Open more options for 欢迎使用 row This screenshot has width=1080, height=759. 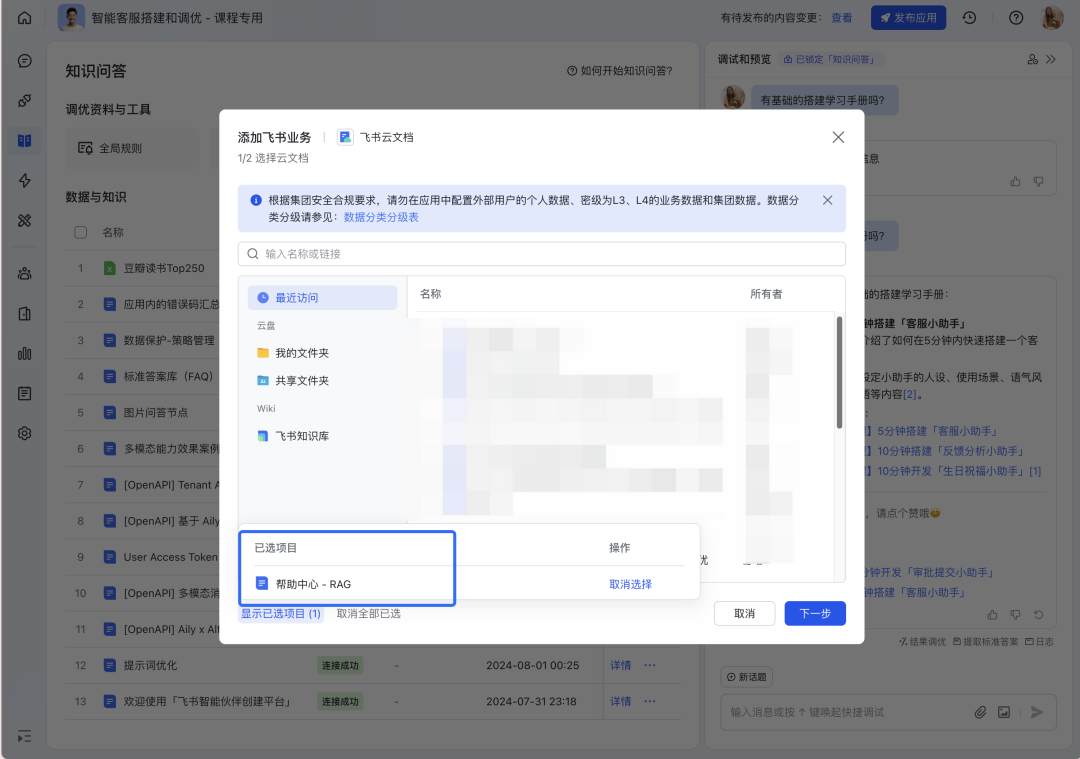coord(650,701)
